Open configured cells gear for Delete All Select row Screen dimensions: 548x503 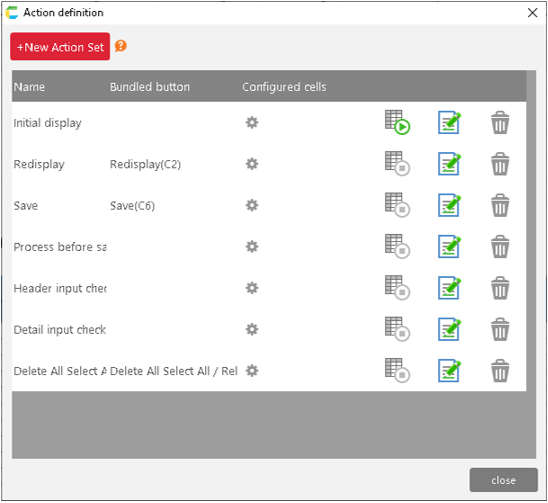[252, 371]
